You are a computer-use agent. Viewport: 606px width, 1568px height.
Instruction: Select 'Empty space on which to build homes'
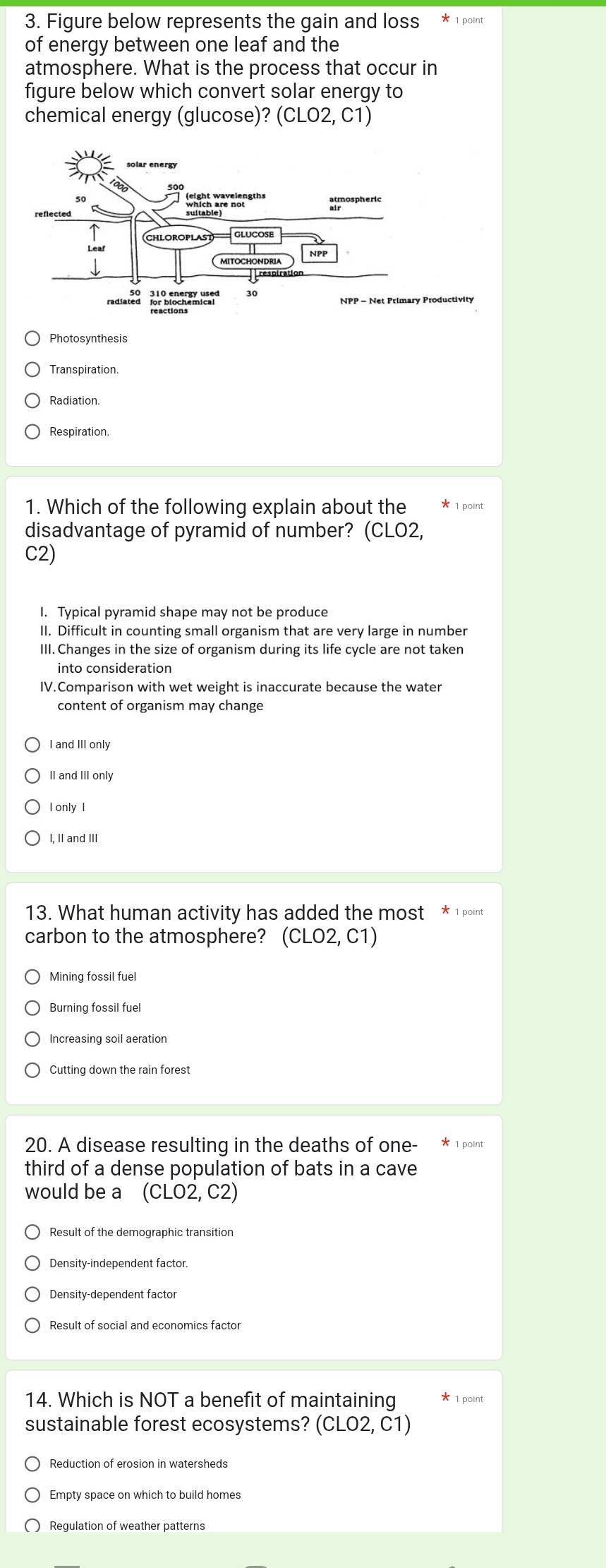(32, 1495)
